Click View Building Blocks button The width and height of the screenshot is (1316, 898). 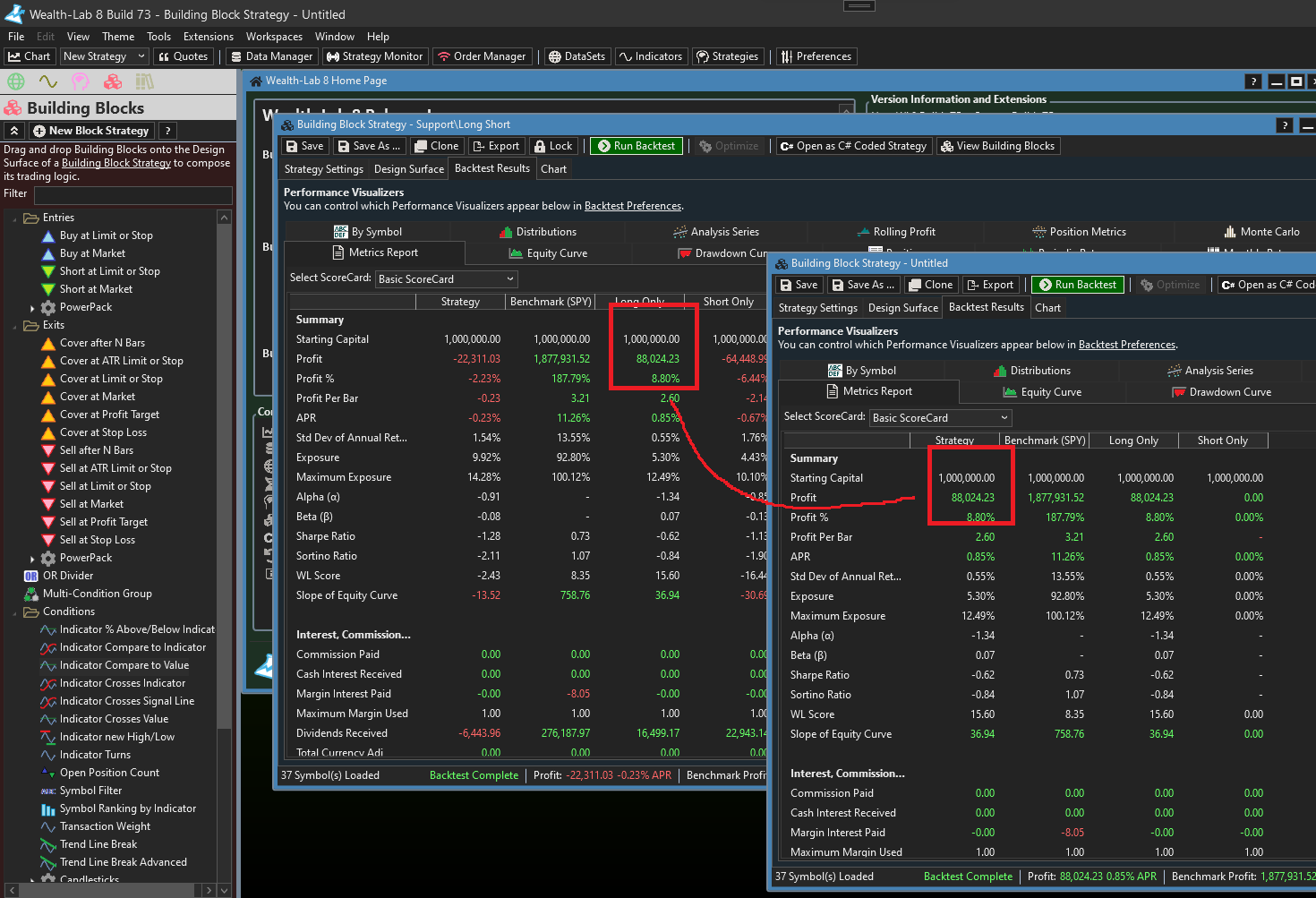[997, 146]
